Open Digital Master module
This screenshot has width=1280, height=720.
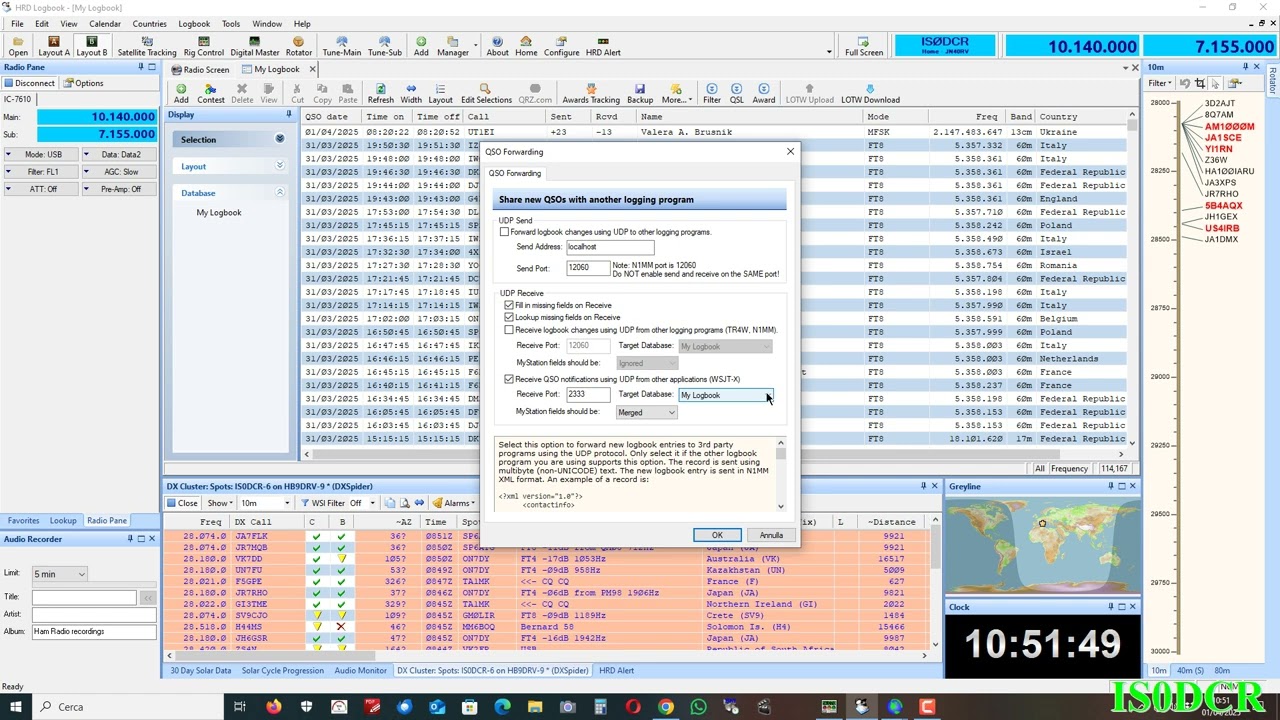254,46
